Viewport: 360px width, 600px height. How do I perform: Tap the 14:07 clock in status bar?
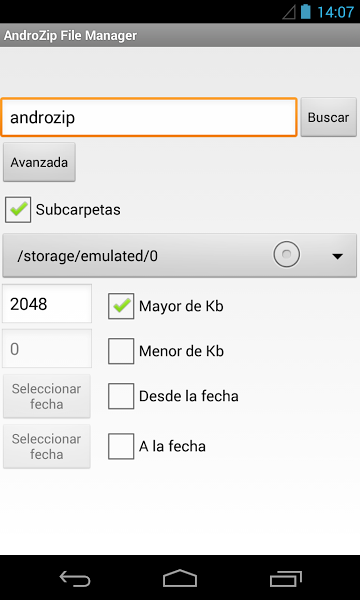coord(335,12)
